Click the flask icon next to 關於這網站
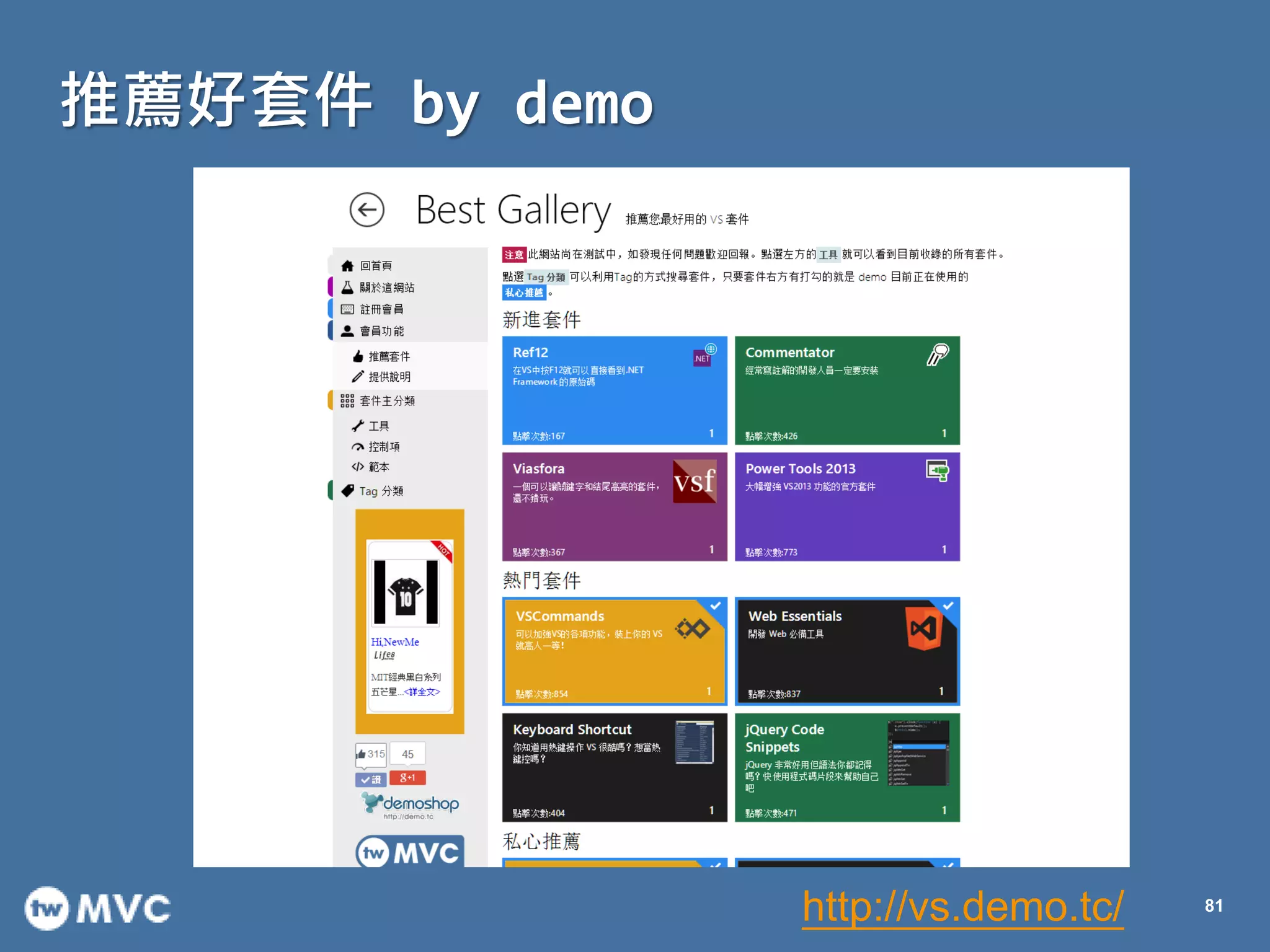 (x=347, y=288)
